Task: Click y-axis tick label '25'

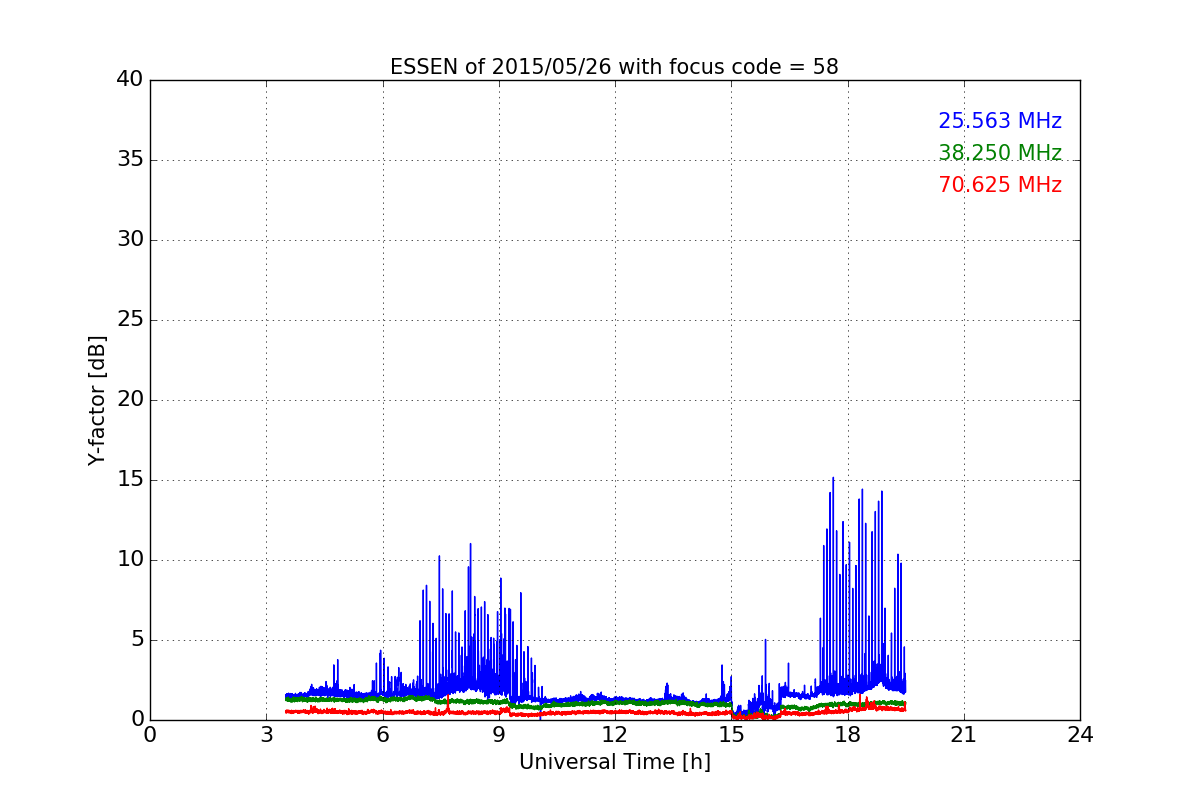Action: tap(130, 320)
